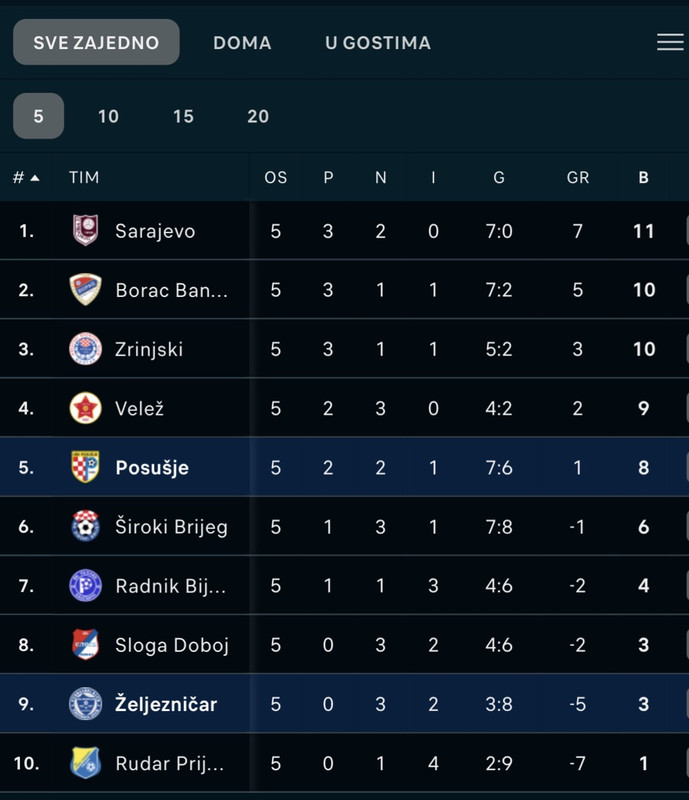689x800 pixels.
Task: Open the hamburger menu icon
Action: pos(670,42)
